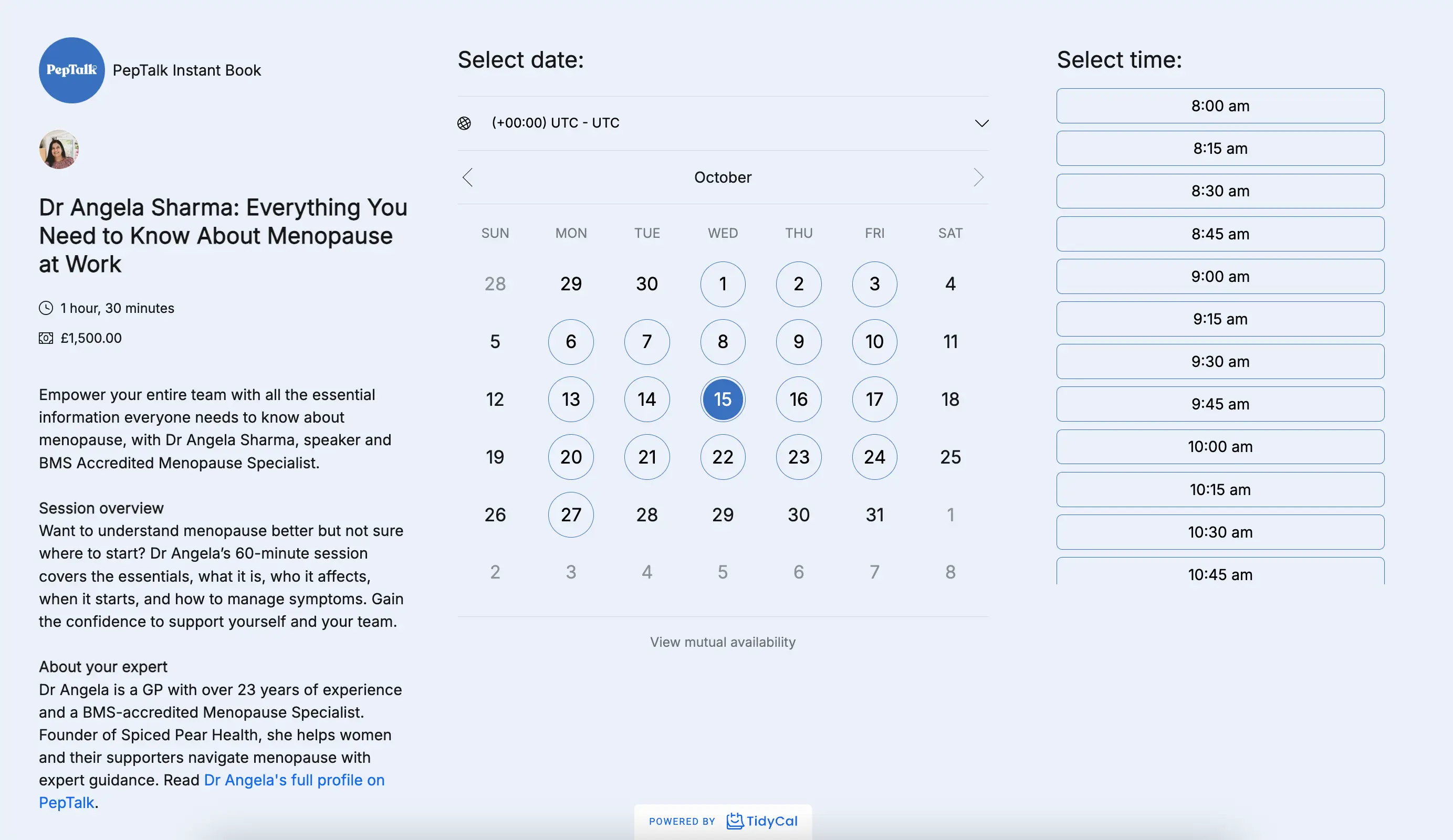Advance to next month arrow
Image resolution: width=1453 pixels, height=840 pixels.
[978, 177]
